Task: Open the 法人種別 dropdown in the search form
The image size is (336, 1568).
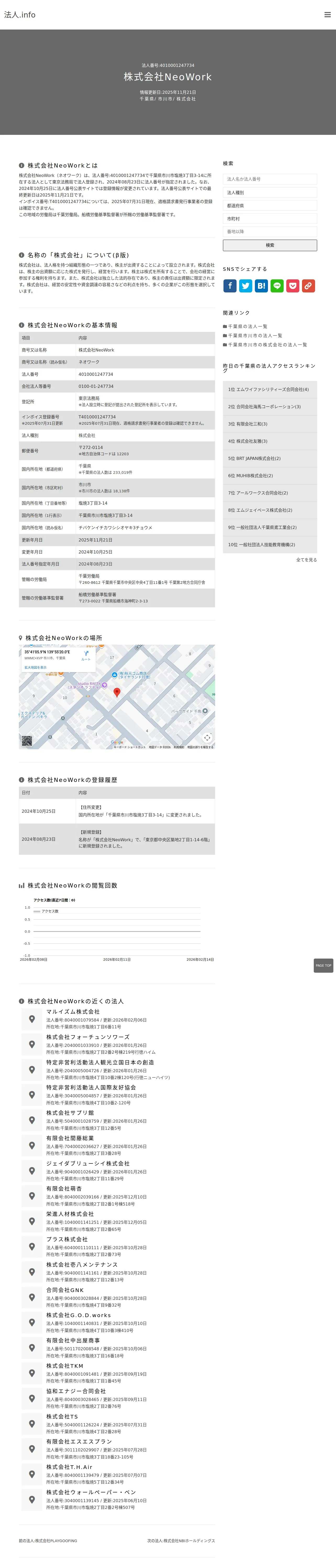Action: tap(270, 192)
